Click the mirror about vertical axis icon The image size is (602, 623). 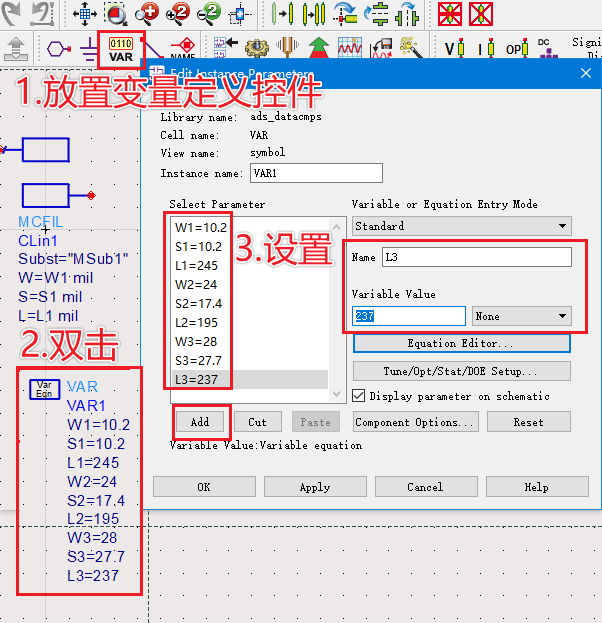tap(407, 14)
